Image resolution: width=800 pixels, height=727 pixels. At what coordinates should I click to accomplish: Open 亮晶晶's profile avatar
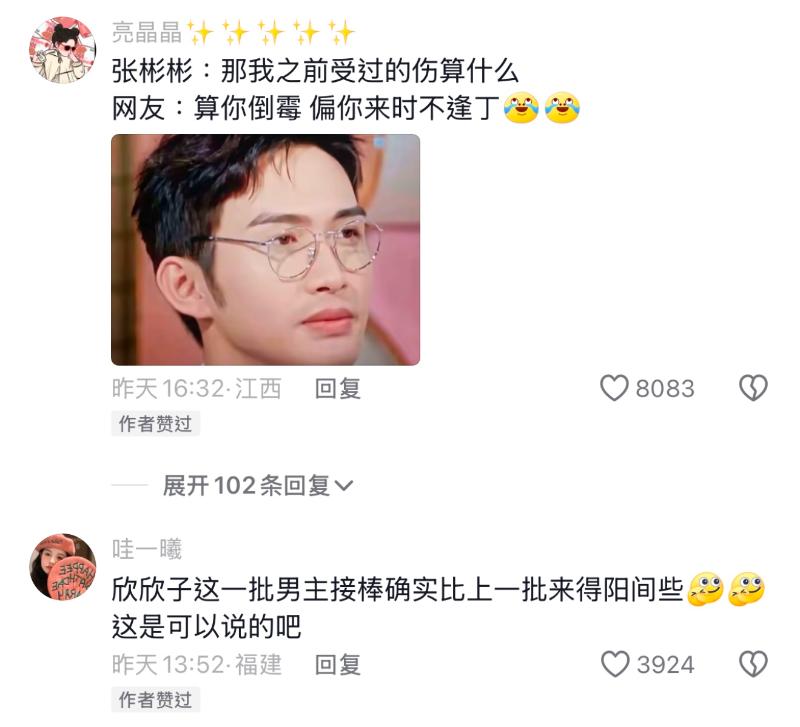tap(63, 49)
